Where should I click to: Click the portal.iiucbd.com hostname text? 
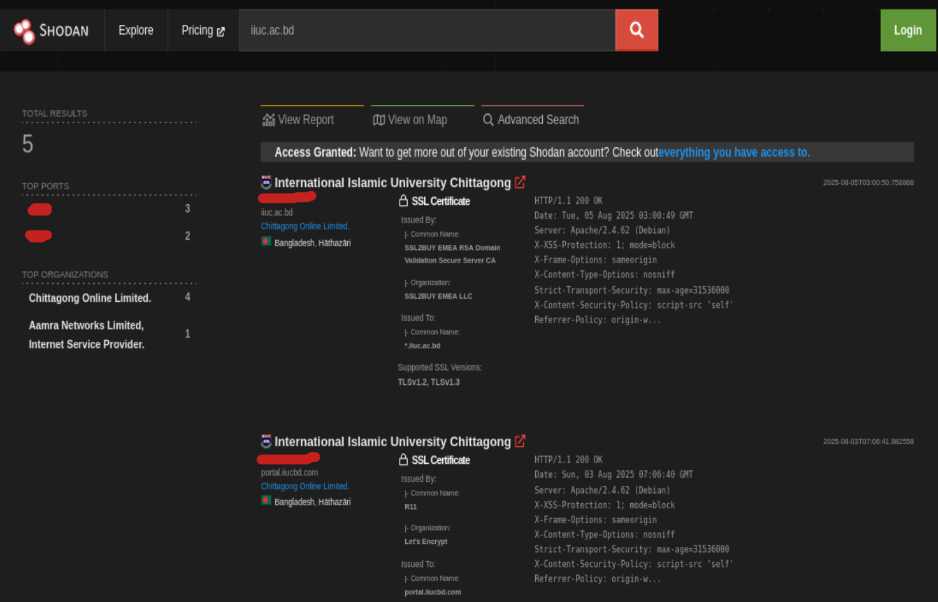pyautogui.click(x=290, y=472)
